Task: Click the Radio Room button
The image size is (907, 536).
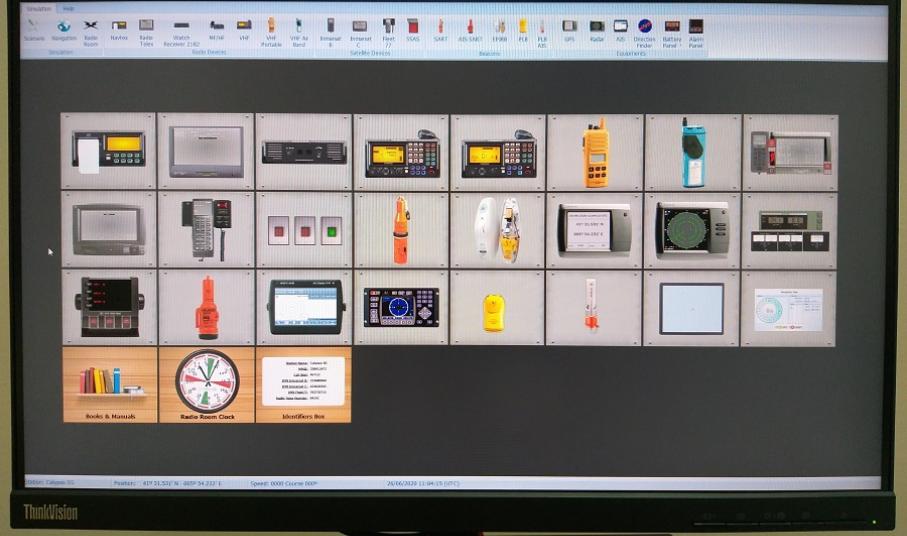Action: (x=91, y=29)
